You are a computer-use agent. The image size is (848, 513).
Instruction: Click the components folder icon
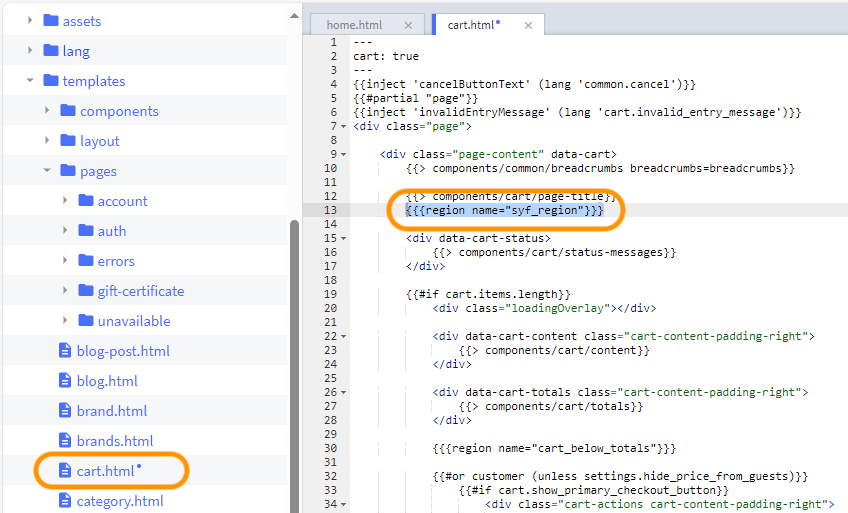pos(68,111)
